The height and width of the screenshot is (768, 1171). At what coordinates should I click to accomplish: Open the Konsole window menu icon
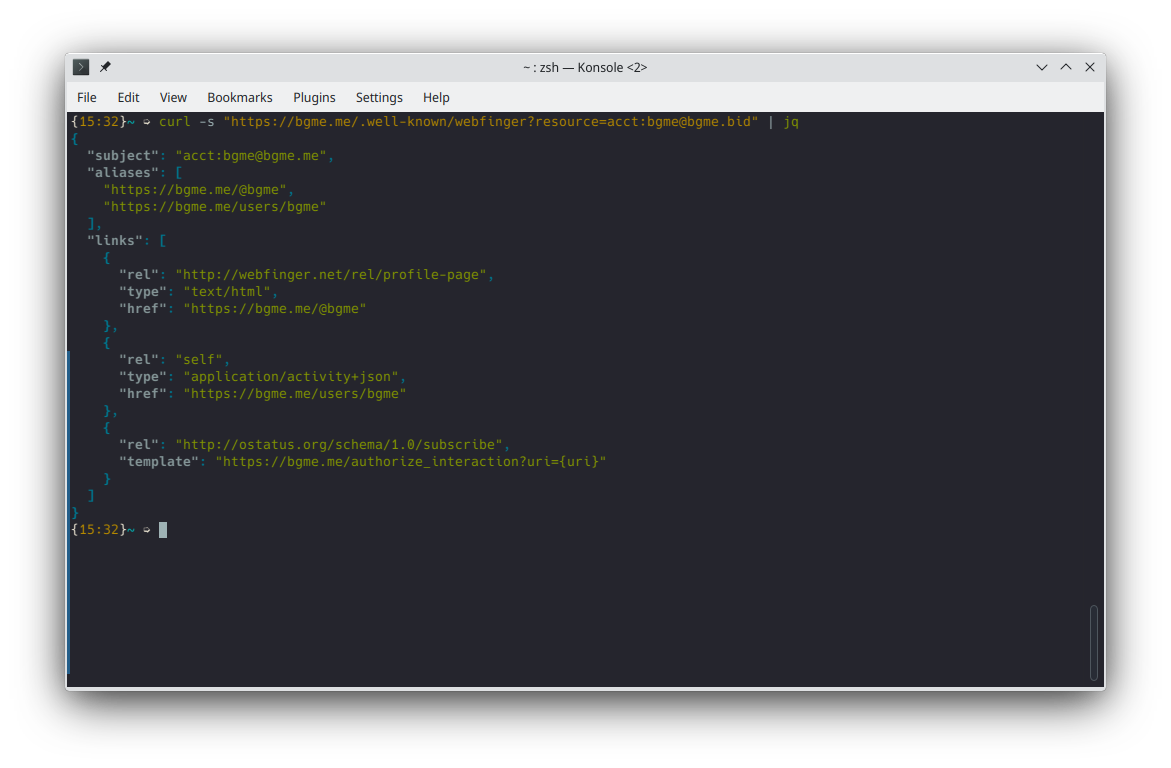(81, 67)
